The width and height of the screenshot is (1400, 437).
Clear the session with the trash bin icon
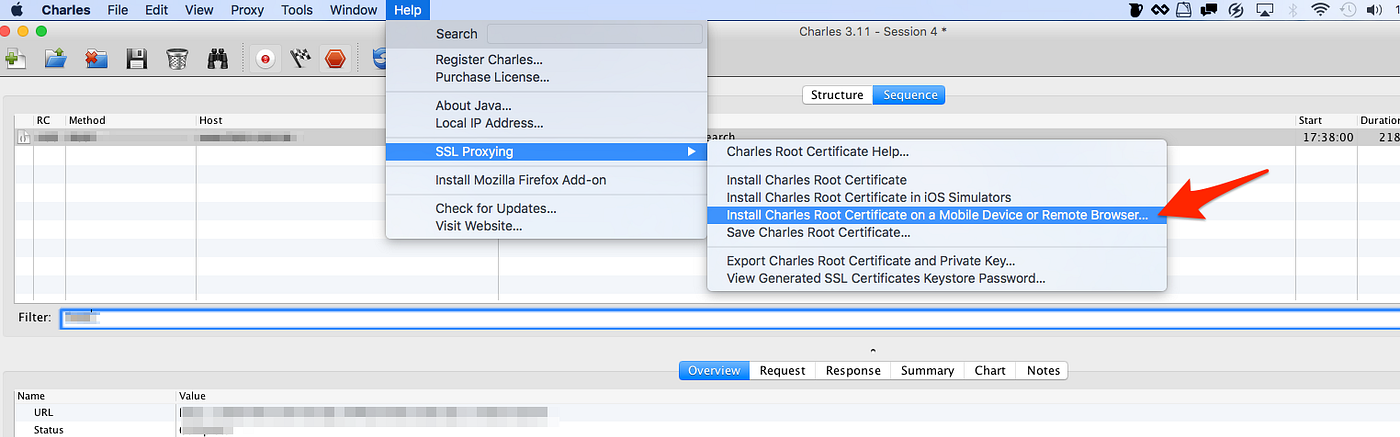177,59
